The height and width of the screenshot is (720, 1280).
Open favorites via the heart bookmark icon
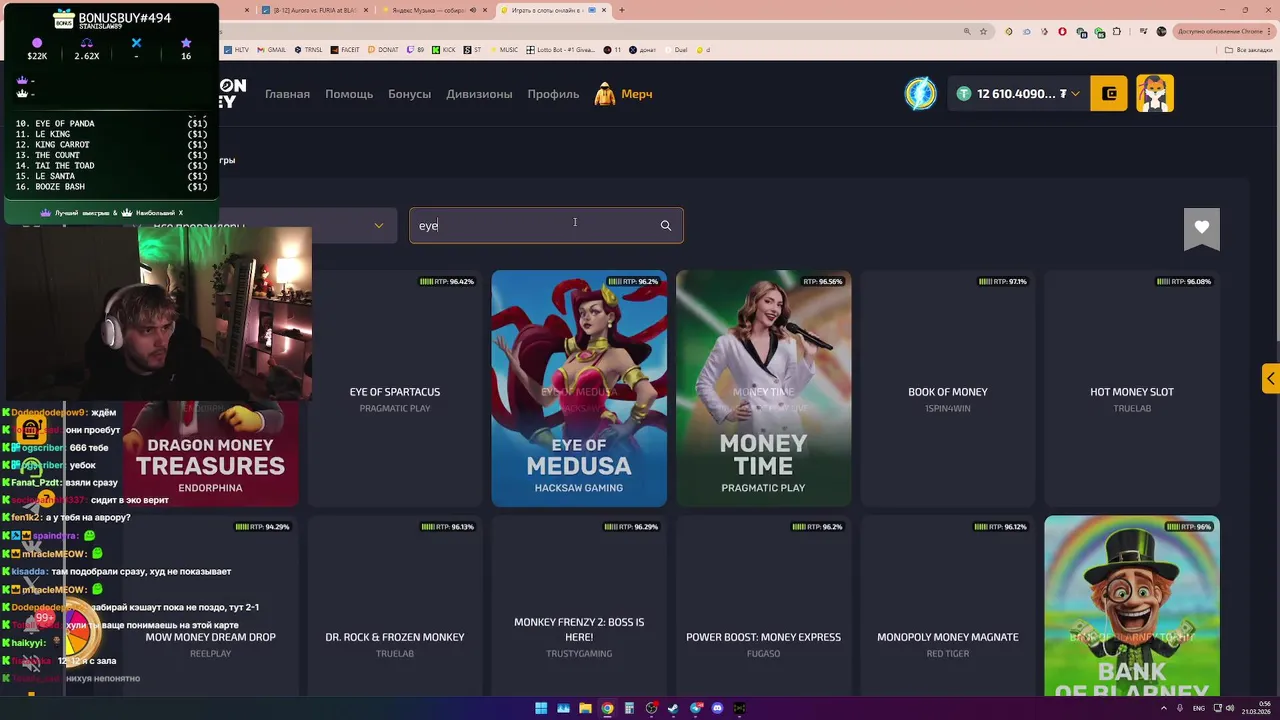(x=1202, y=228)
